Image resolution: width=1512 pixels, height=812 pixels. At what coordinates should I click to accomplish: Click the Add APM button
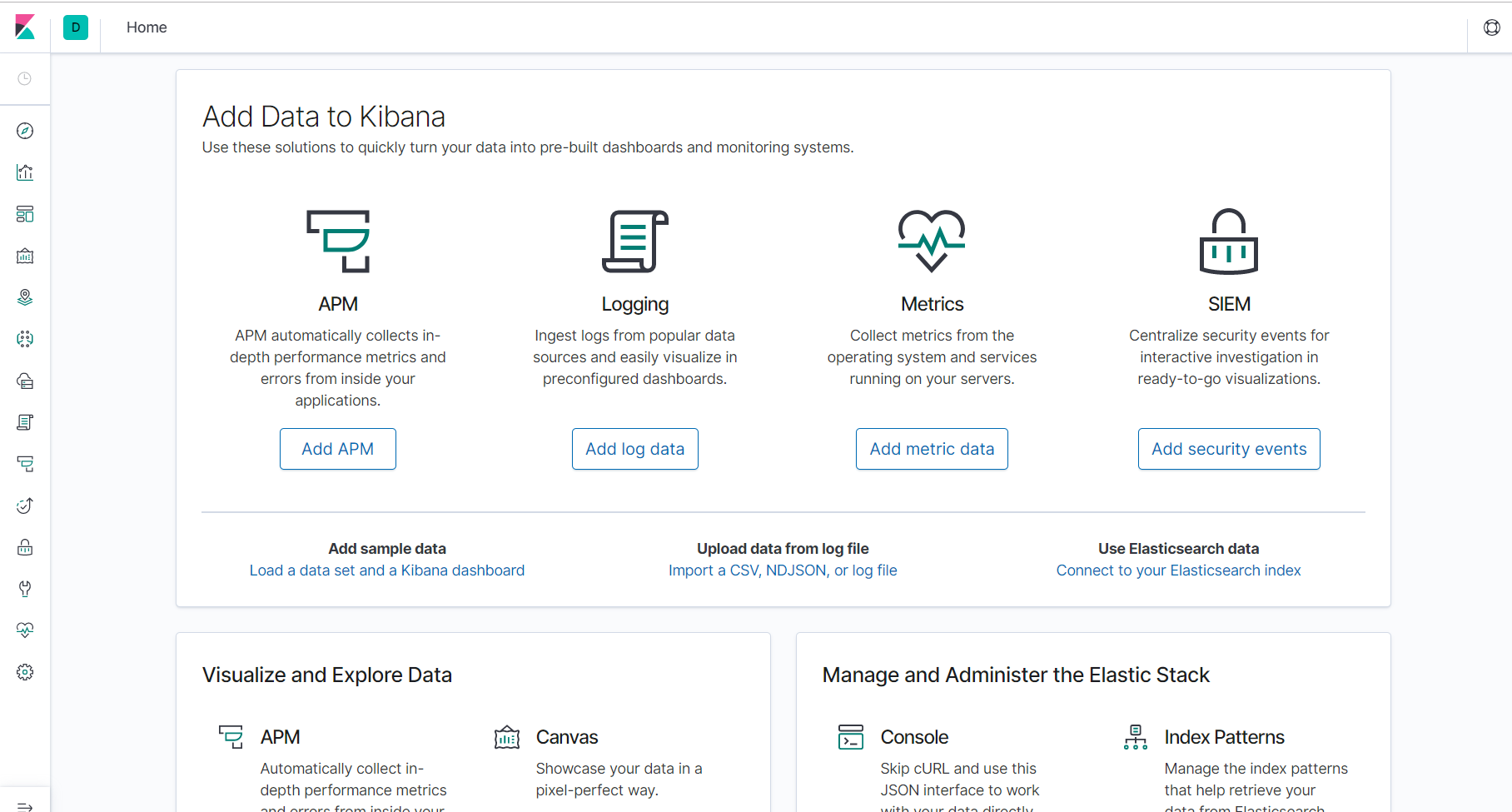pos(338,449)
